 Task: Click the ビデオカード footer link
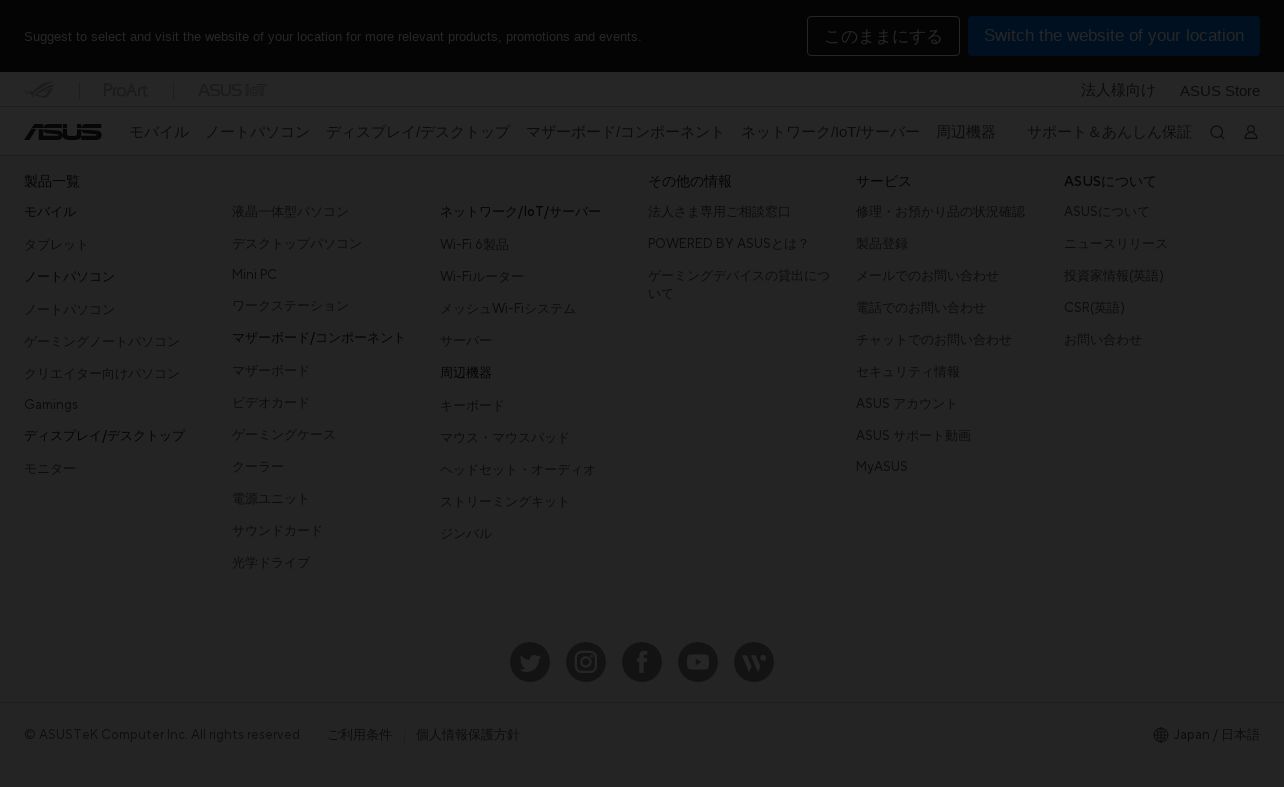click(x=271, y=403)
